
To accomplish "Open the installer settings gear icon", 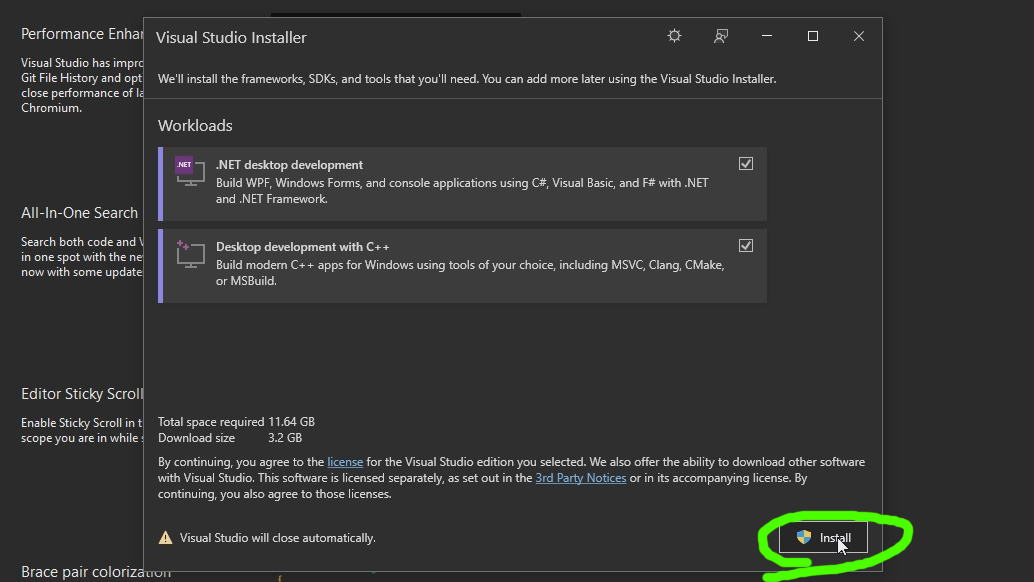I will point(674,36).
